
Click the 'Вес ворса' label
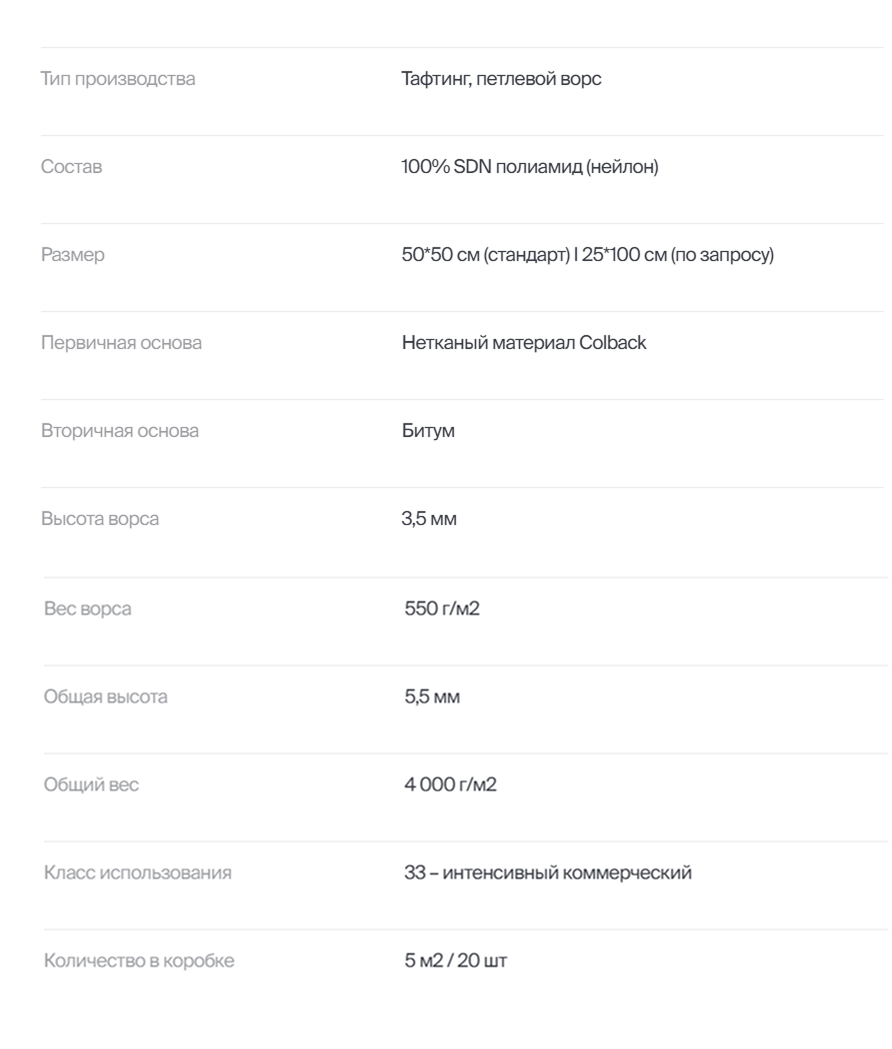point(88,609)
